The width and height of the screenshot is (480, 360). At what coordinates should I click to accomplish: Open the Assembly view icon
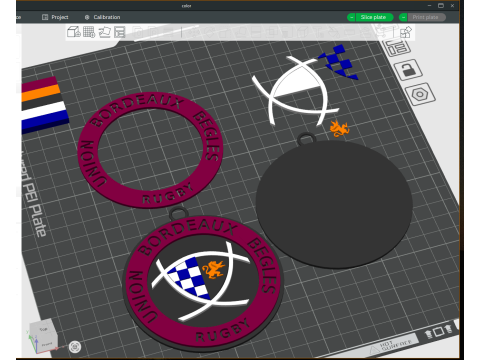[x=406, y=32]
